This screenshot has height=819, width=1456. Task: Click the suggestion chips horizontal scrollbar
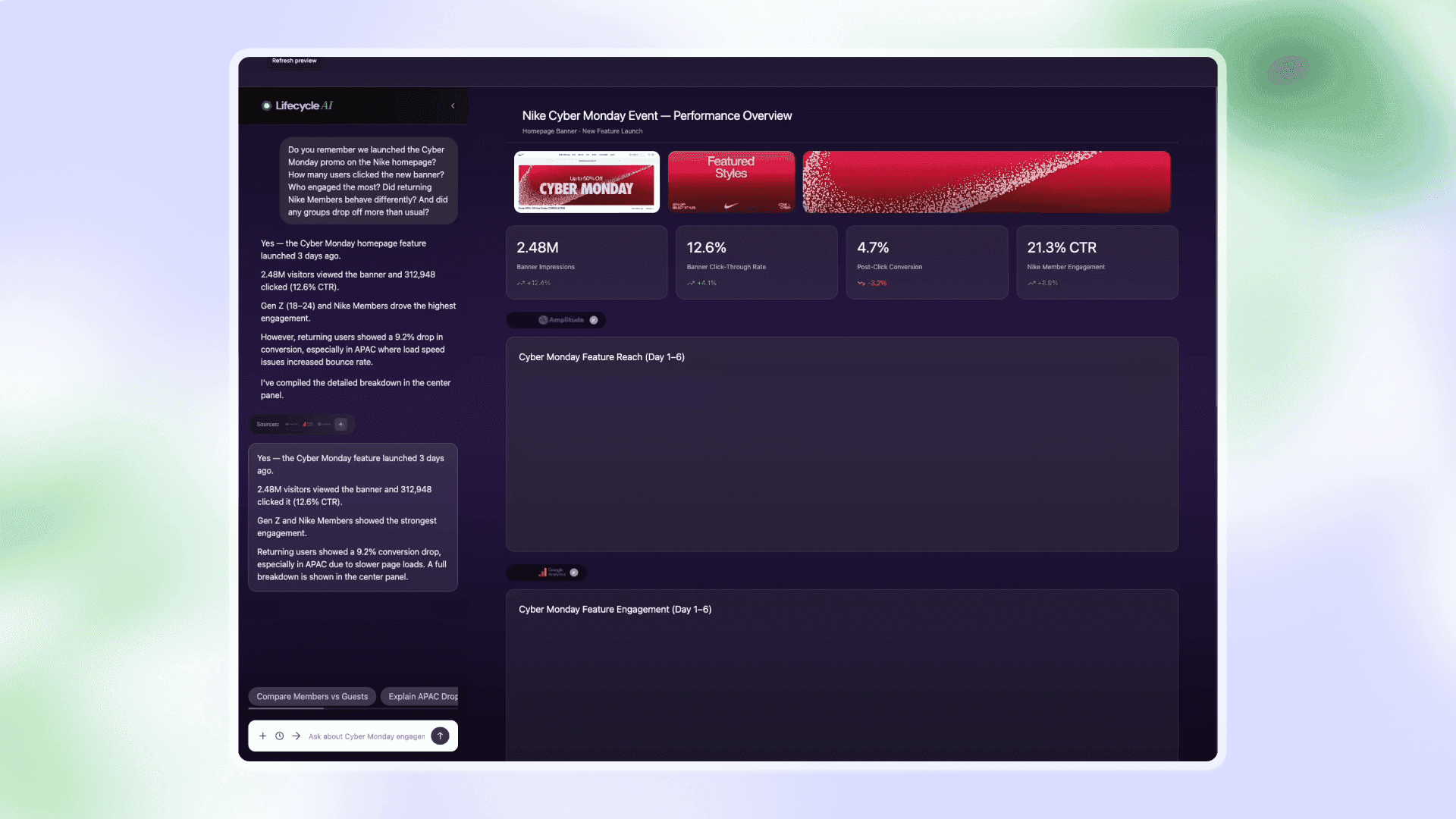click(x=286, y=708)
